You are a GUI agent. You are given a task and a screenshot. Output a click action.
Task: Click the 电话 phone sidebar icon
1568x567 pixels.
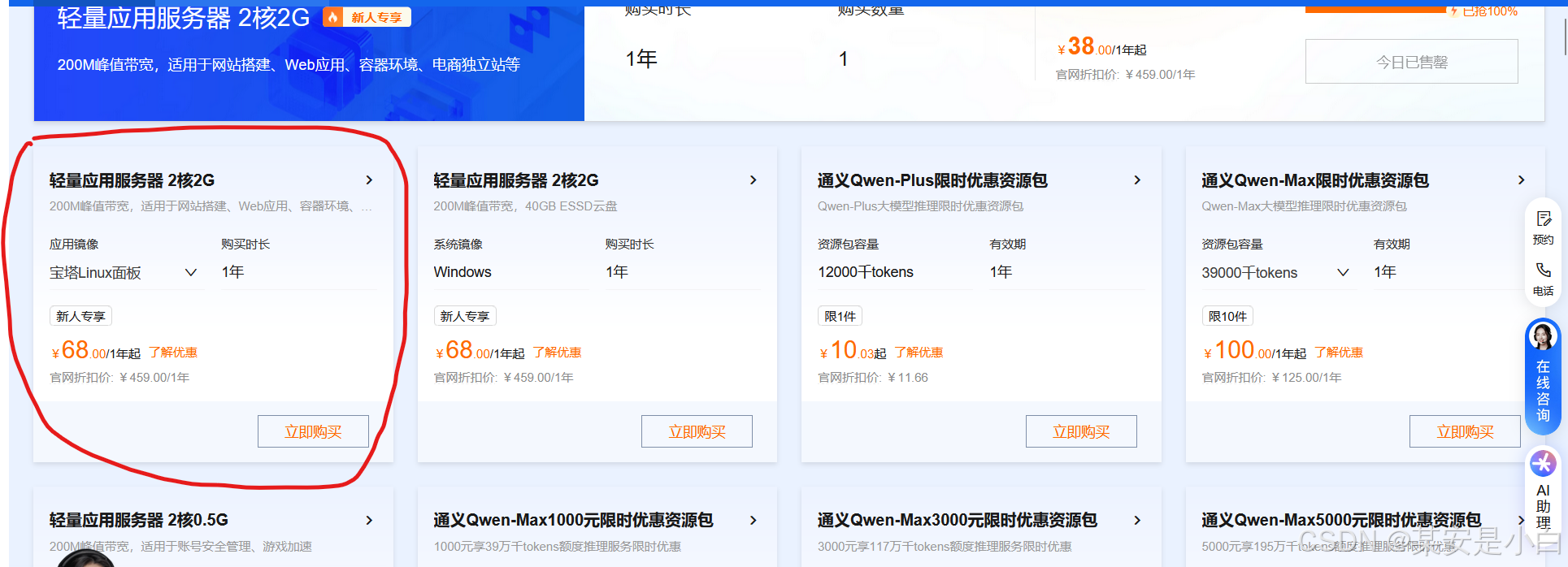tap(1543, 279)
